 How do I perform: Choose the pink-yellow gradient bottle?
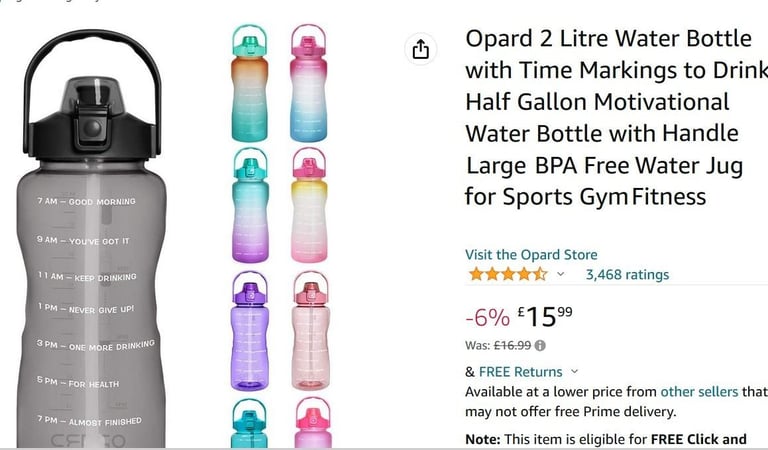coord(309,206)
